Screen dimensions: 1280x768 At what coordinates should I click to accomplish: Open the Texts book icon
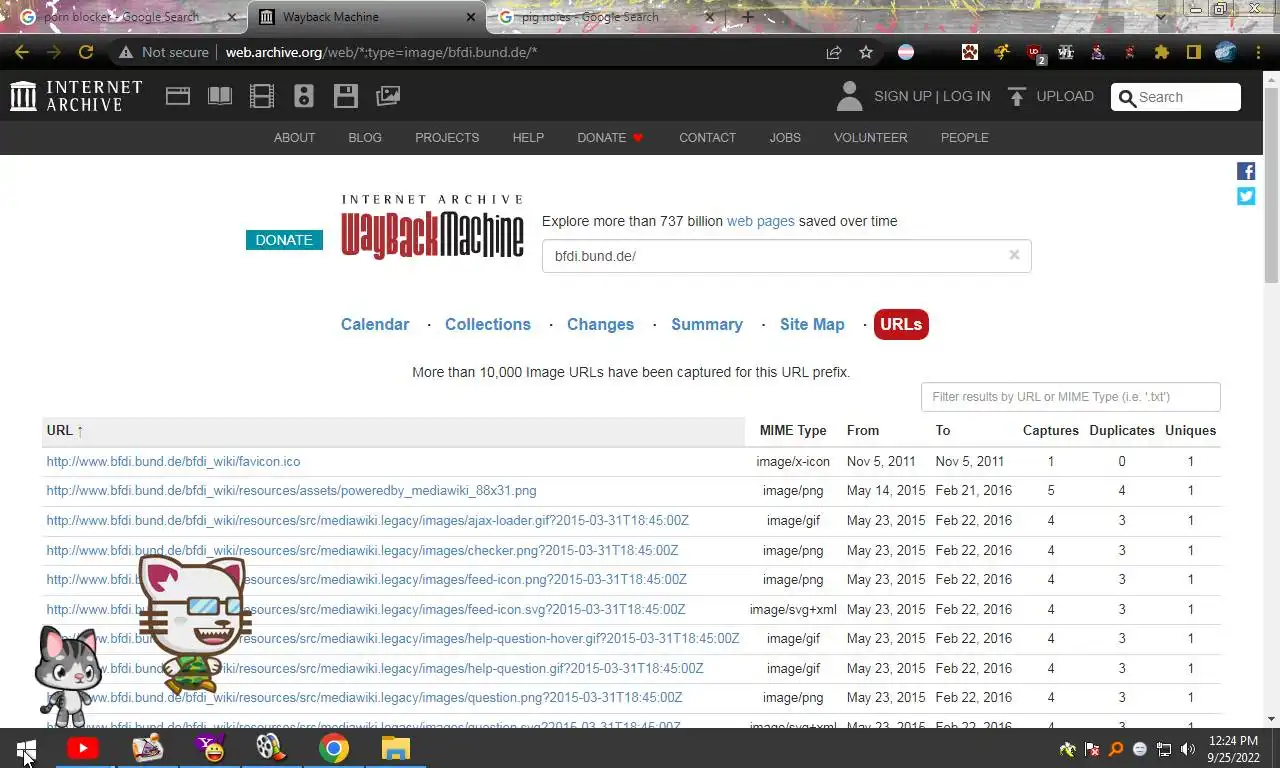pyautogui.click(x=220, y=96)
